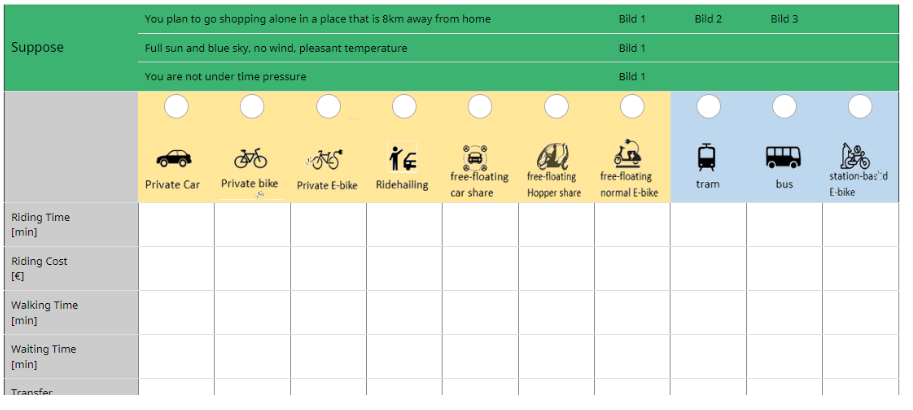Click the tram icon
The height and width of the screenshot is (410, 913).
(706, 157)
